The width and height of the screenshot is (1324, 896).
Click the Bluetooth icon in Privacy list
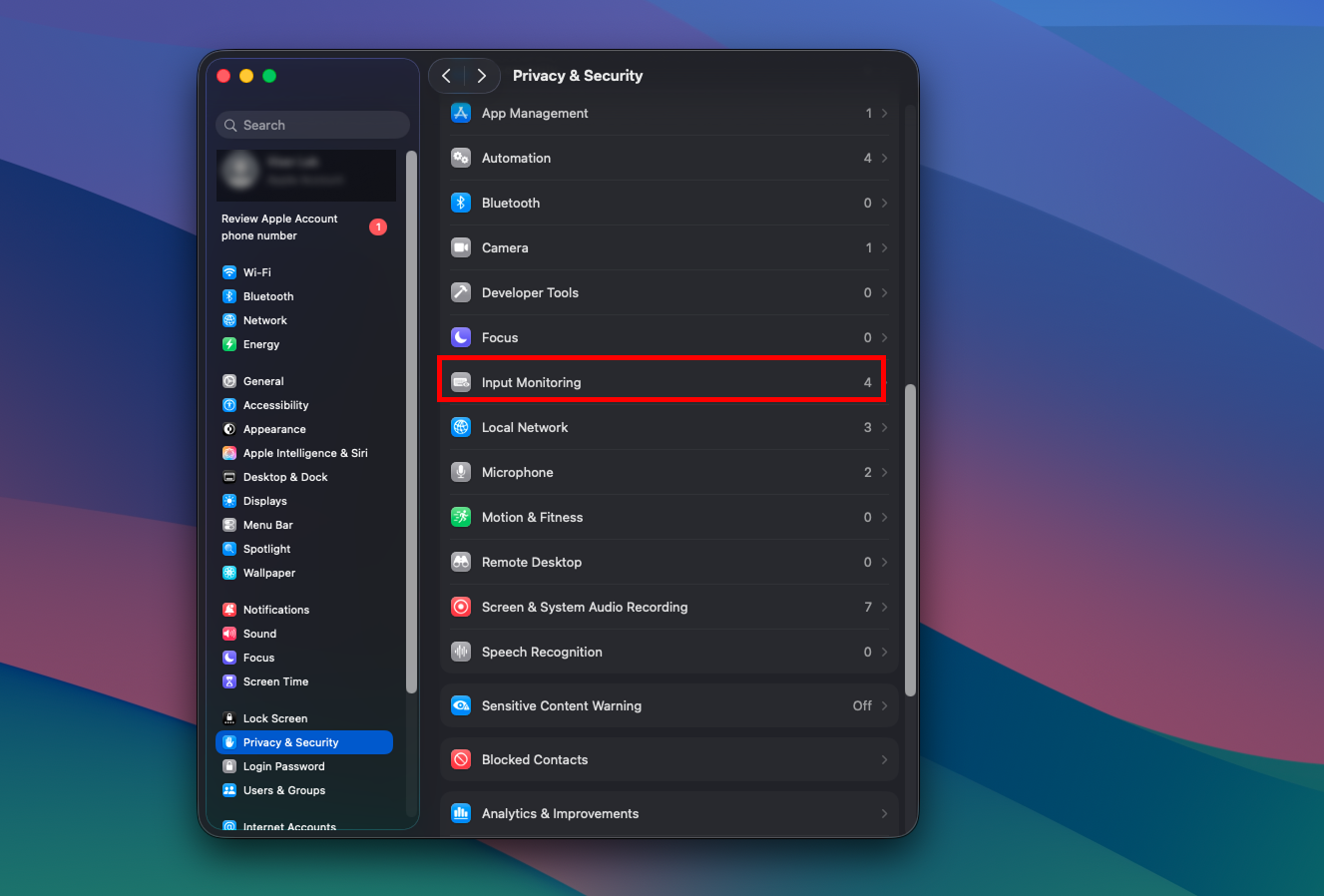(460, 203)
